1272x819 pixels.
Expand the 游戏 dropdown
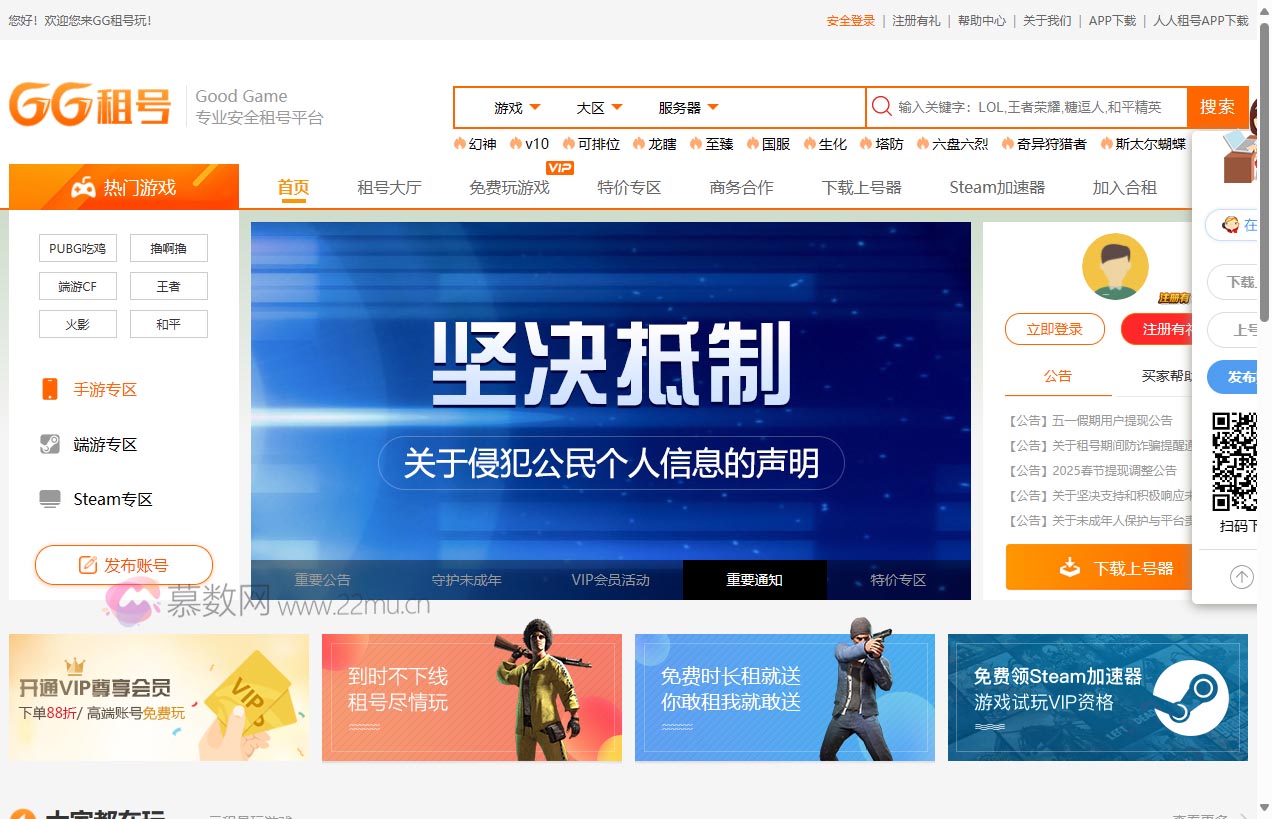click(x=517, y=107)
